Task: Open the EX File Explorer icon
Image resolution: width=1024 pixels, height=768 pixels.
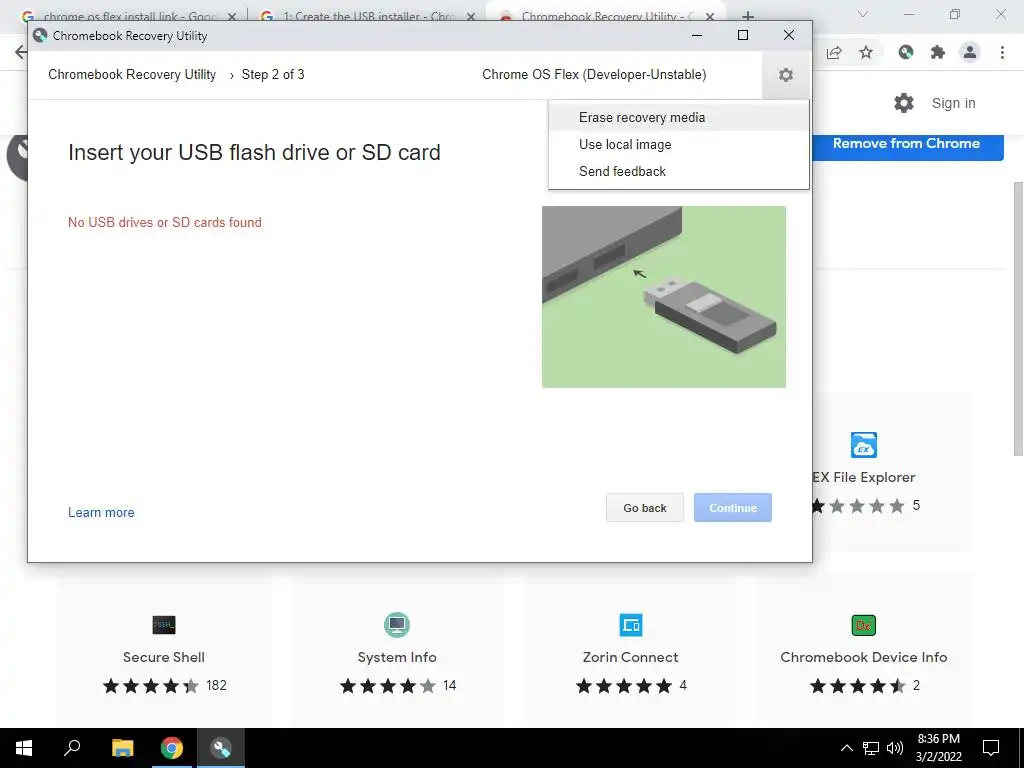Action: pos(863,445)
